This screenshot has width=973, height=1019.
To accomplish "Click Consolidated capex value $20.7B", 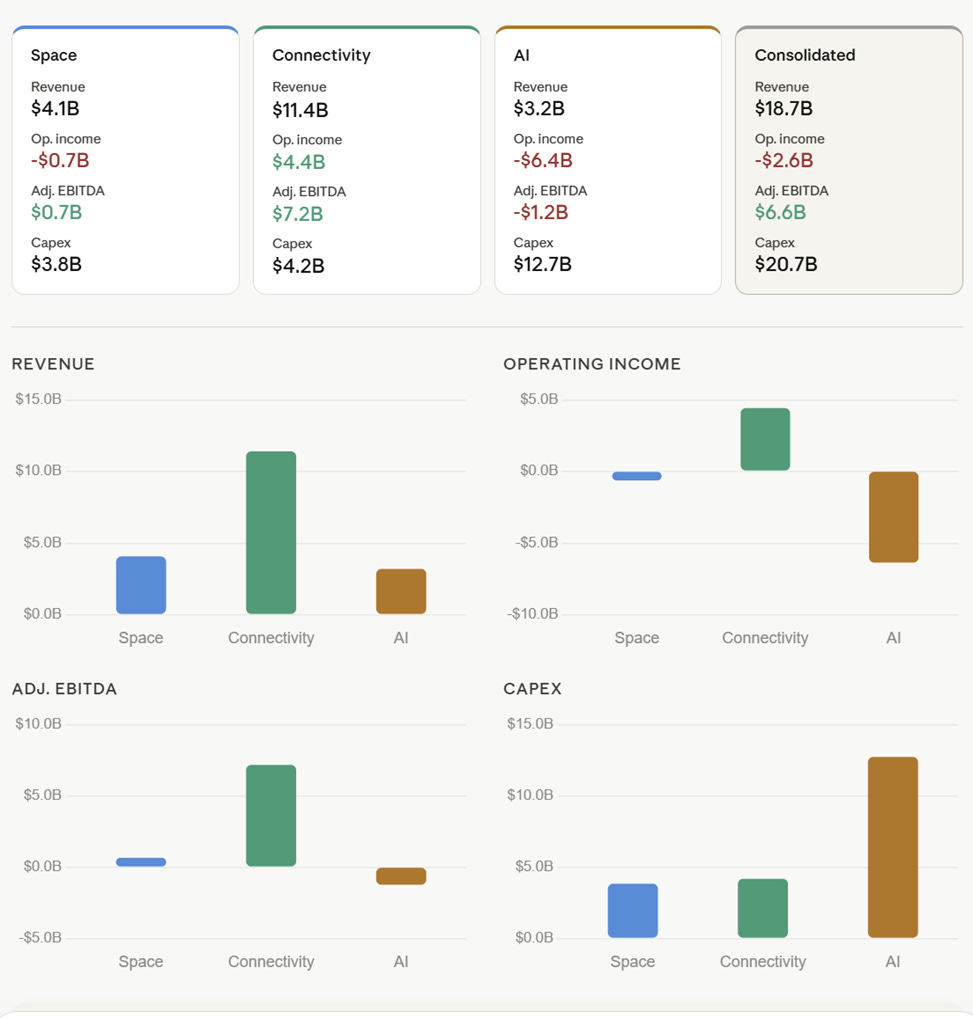I will [x=786, y=264].
